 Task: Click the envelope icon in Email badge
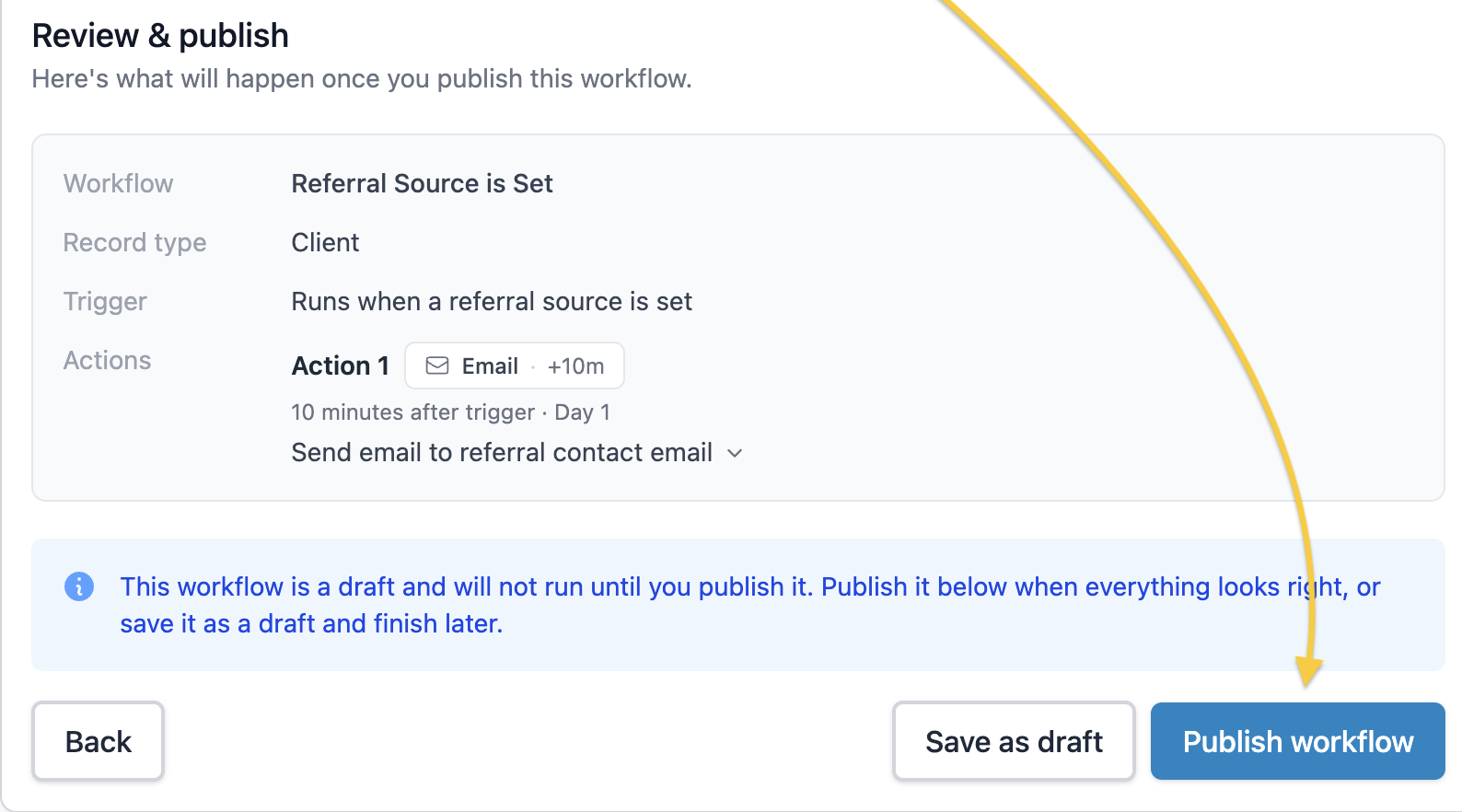(437, 365)
